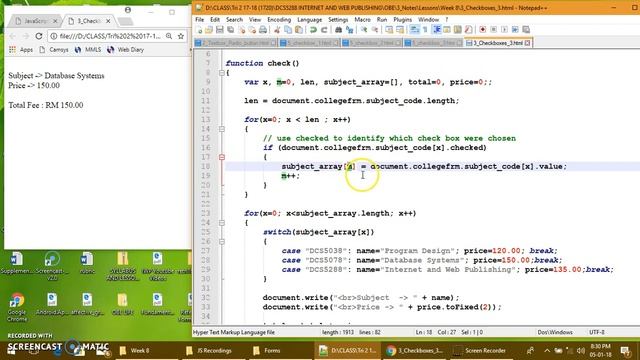
Task: Open the Macro menu
Action: 362,20
